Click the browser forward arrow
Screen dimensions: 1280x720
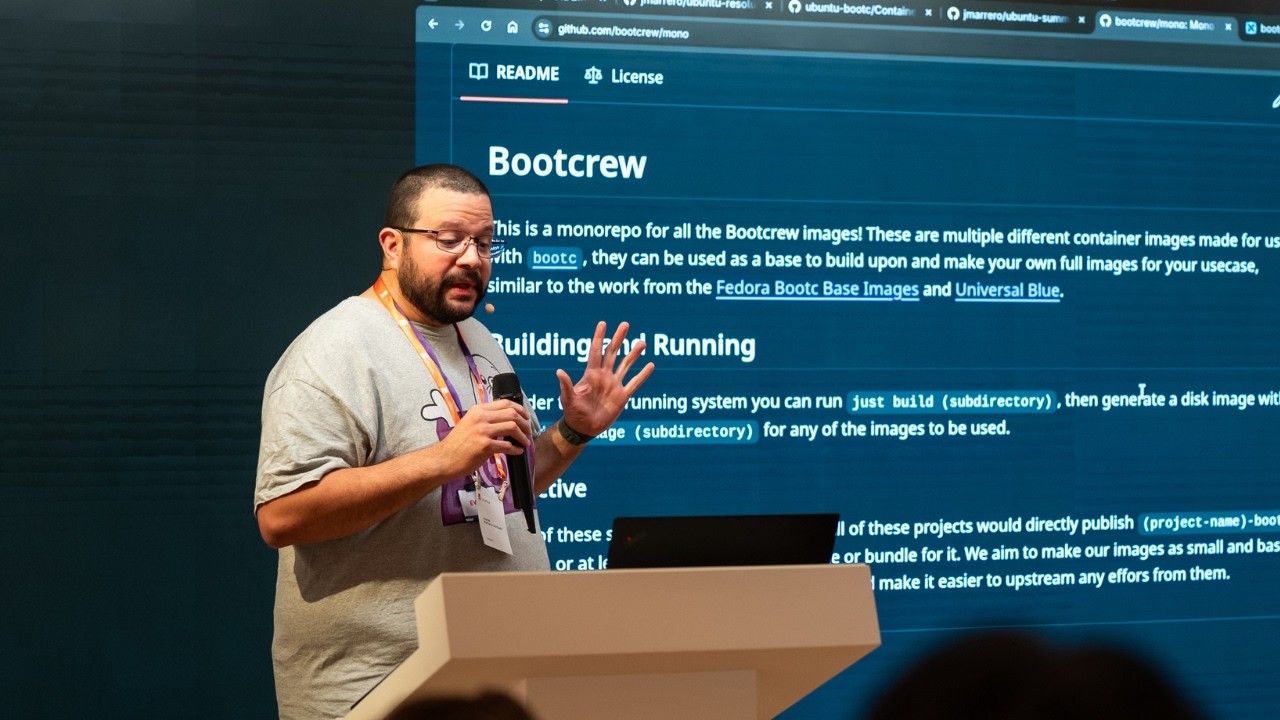click(x=459, y=25)
